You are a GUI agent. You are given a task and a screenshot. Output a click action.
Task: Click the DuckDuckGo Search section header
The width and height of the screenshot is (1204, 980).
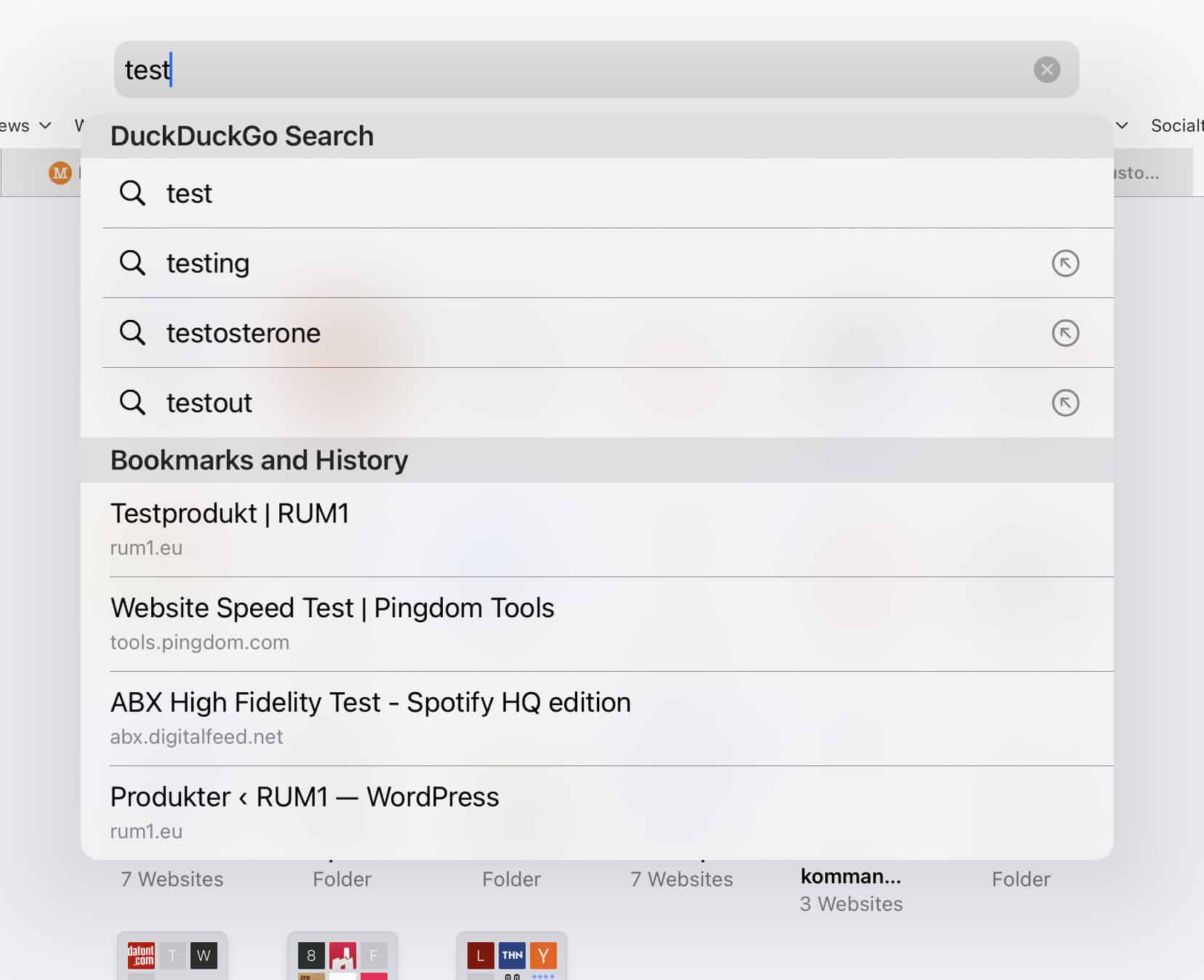pyautogui.click(x=597, y=136)
